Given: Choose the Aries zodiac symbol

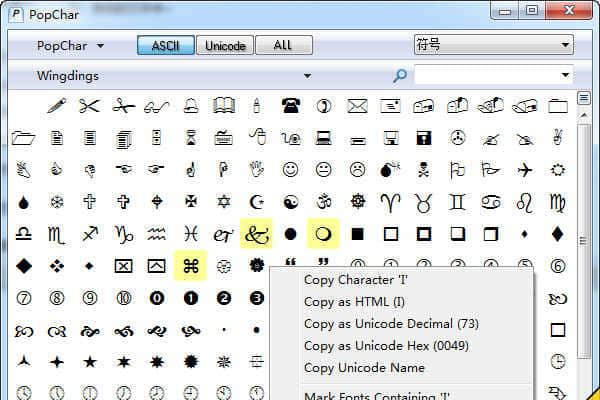Looking at the screenshot, I should click(390, 202).
